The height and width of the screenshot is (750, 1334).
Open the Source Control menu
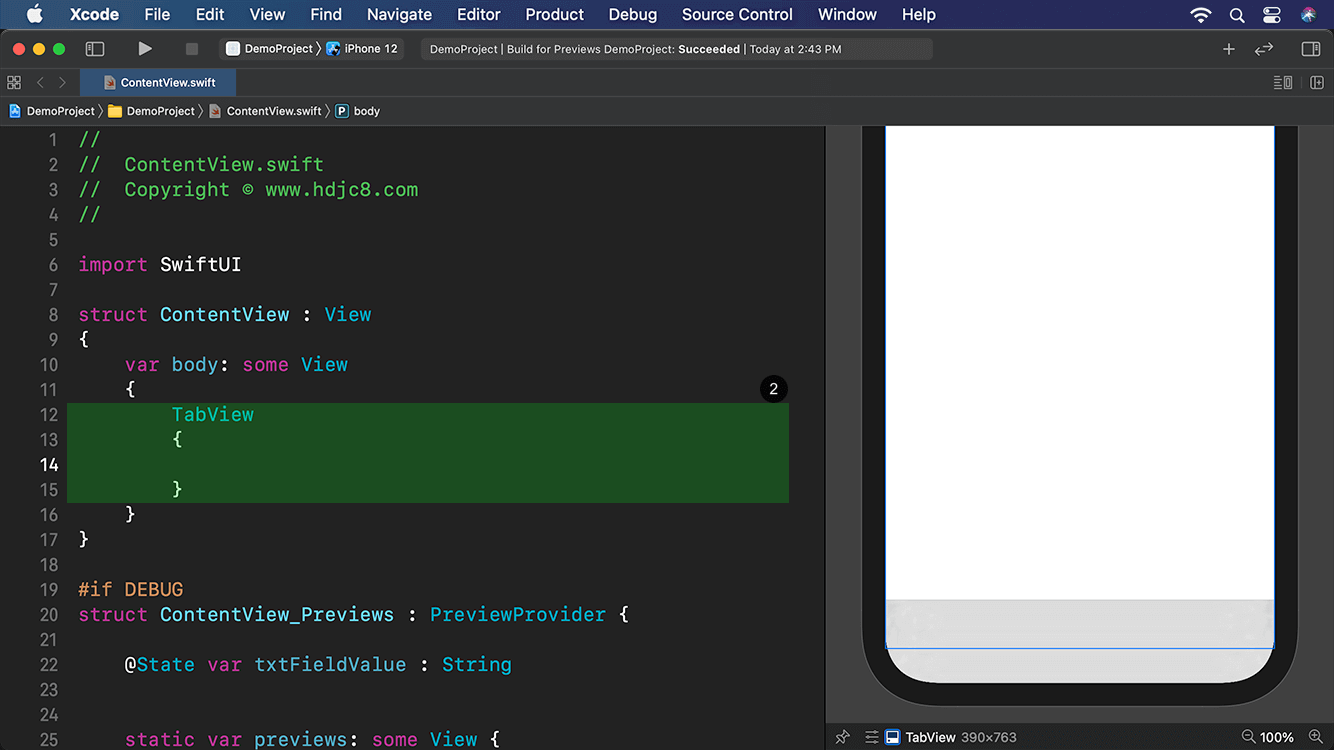tap(737, 14)
